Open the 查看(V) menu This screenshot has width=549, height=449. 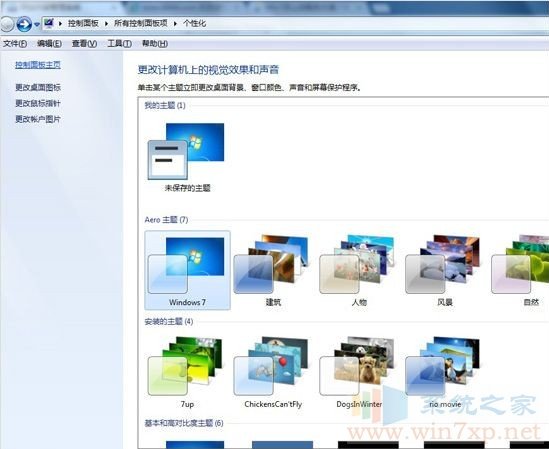tap(84, 43)
